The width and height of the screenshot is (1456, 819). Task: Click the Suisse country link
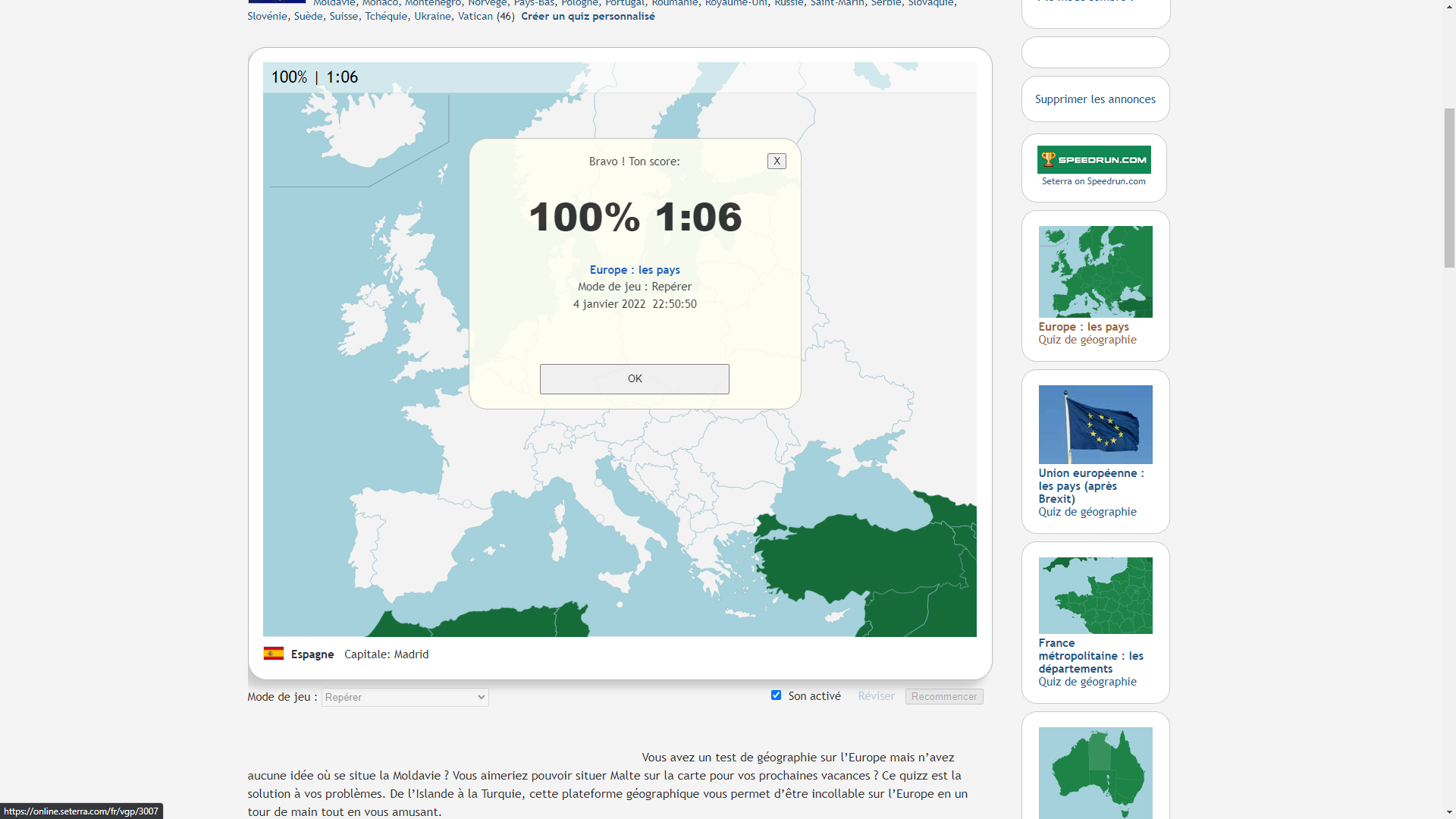[344, 16]
